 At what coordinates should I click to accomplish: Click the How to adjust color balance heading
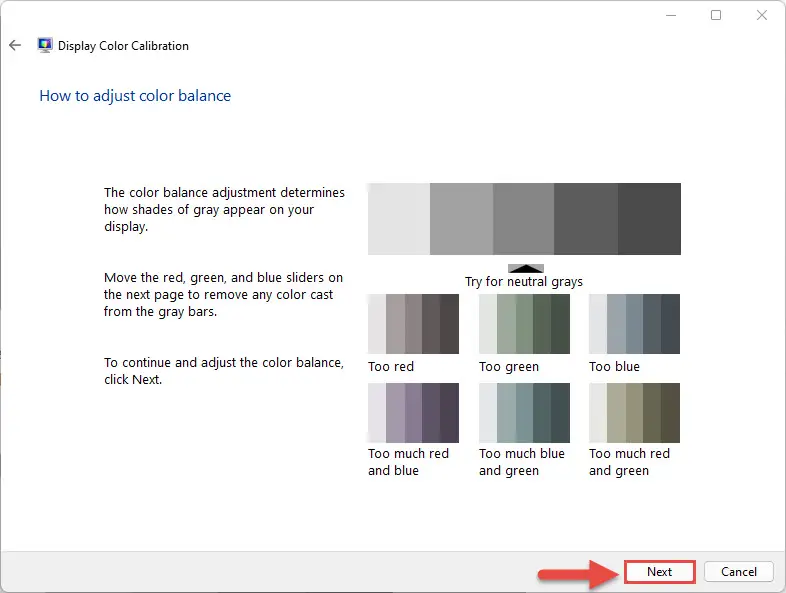(x=135, y=96)
